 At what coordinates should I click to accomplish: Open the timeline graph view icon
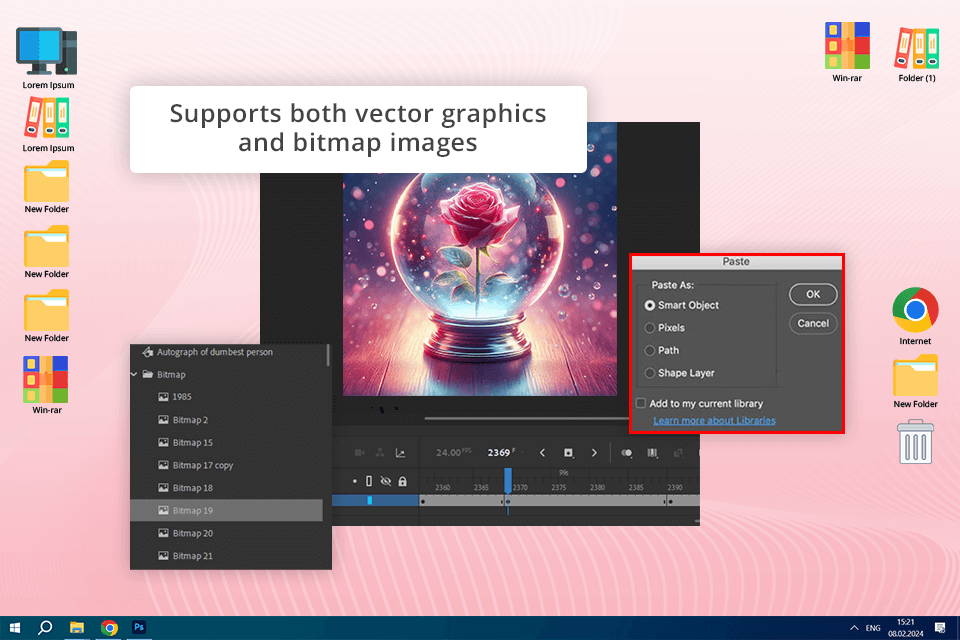[x=400, y=453]
